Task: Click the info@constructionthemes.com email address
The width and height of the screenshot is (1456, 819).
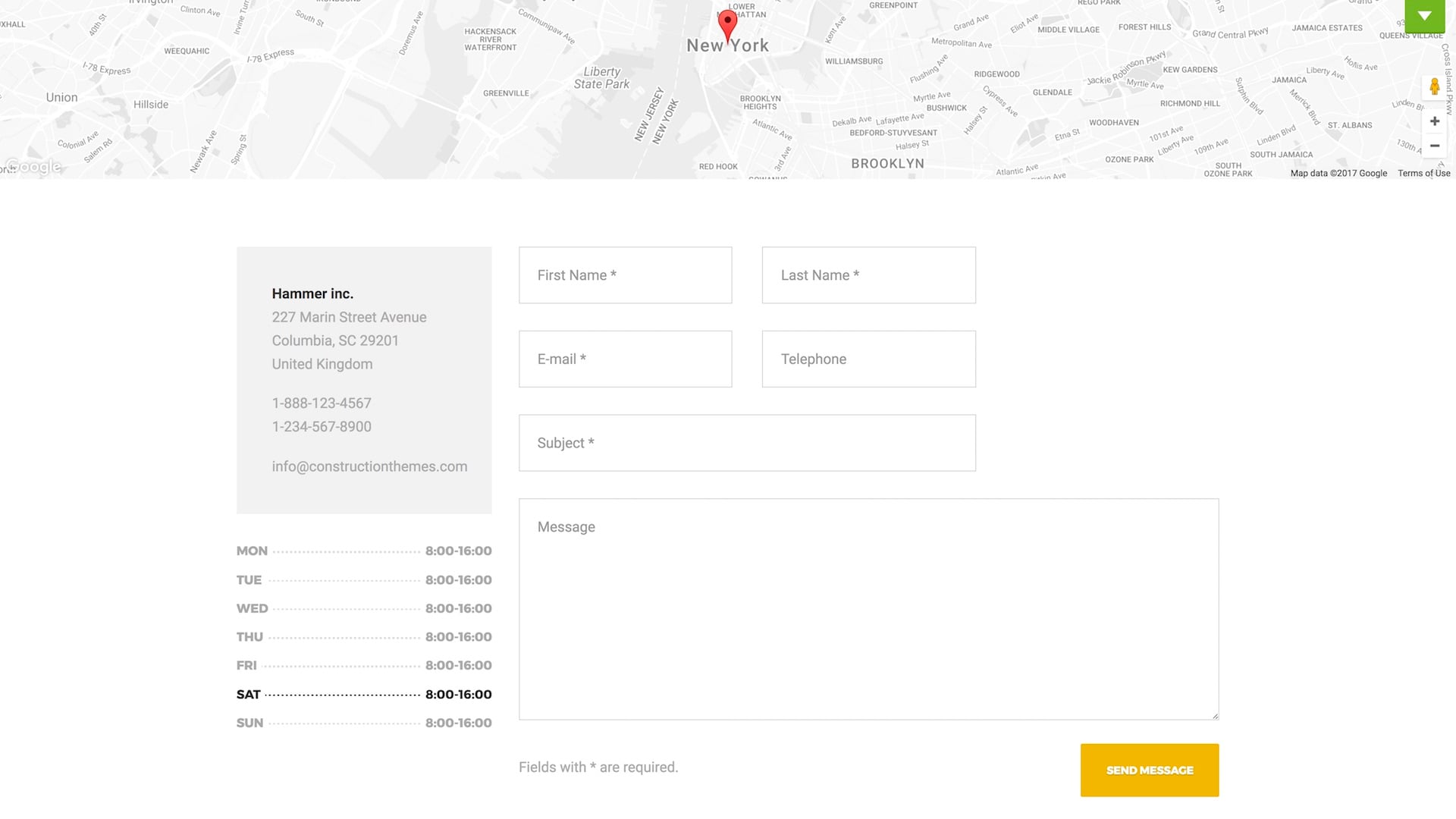Action: (x=369, y=467)
